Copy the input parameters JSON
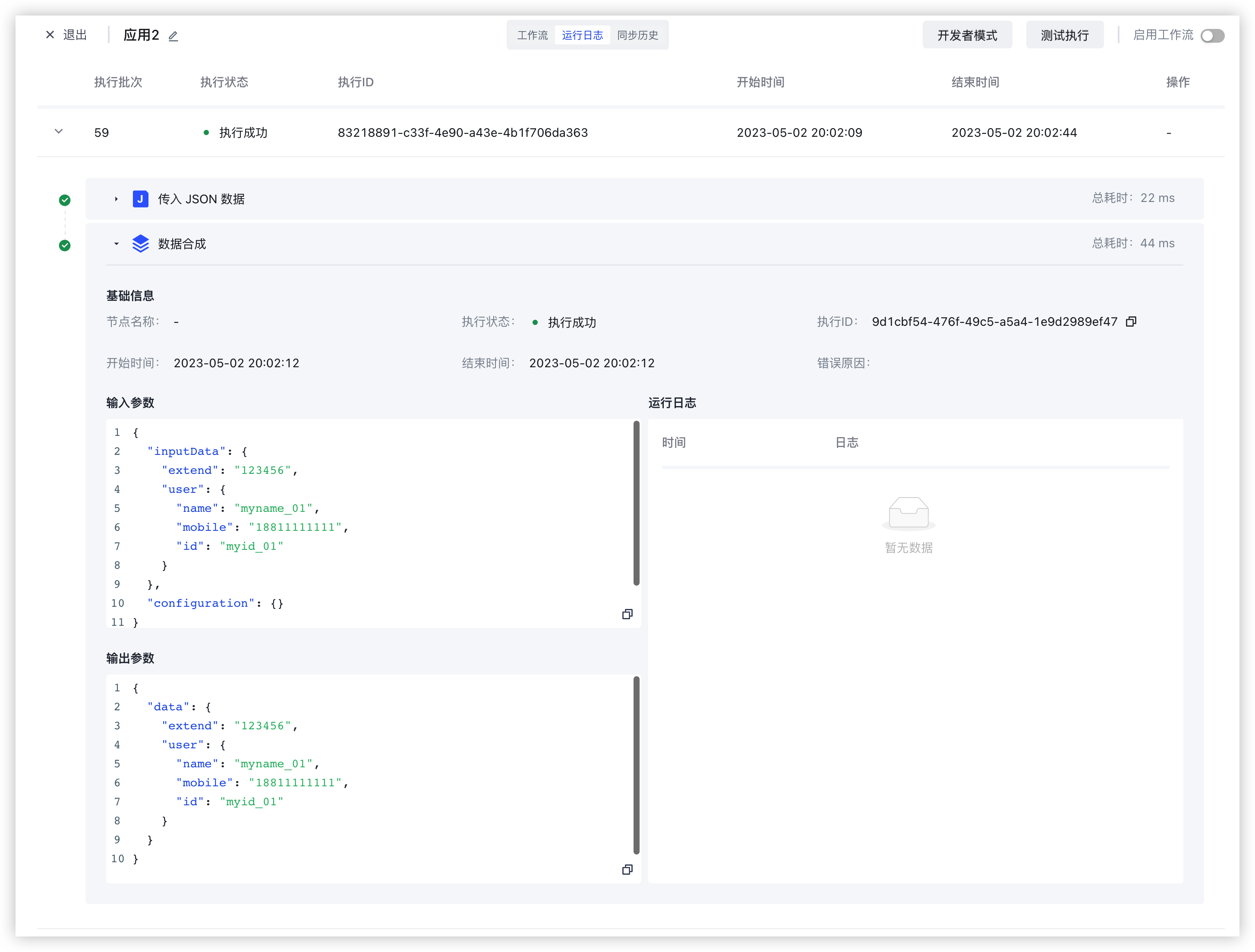The height and width of the screenshot is (952, 1255). pos(627,615)
